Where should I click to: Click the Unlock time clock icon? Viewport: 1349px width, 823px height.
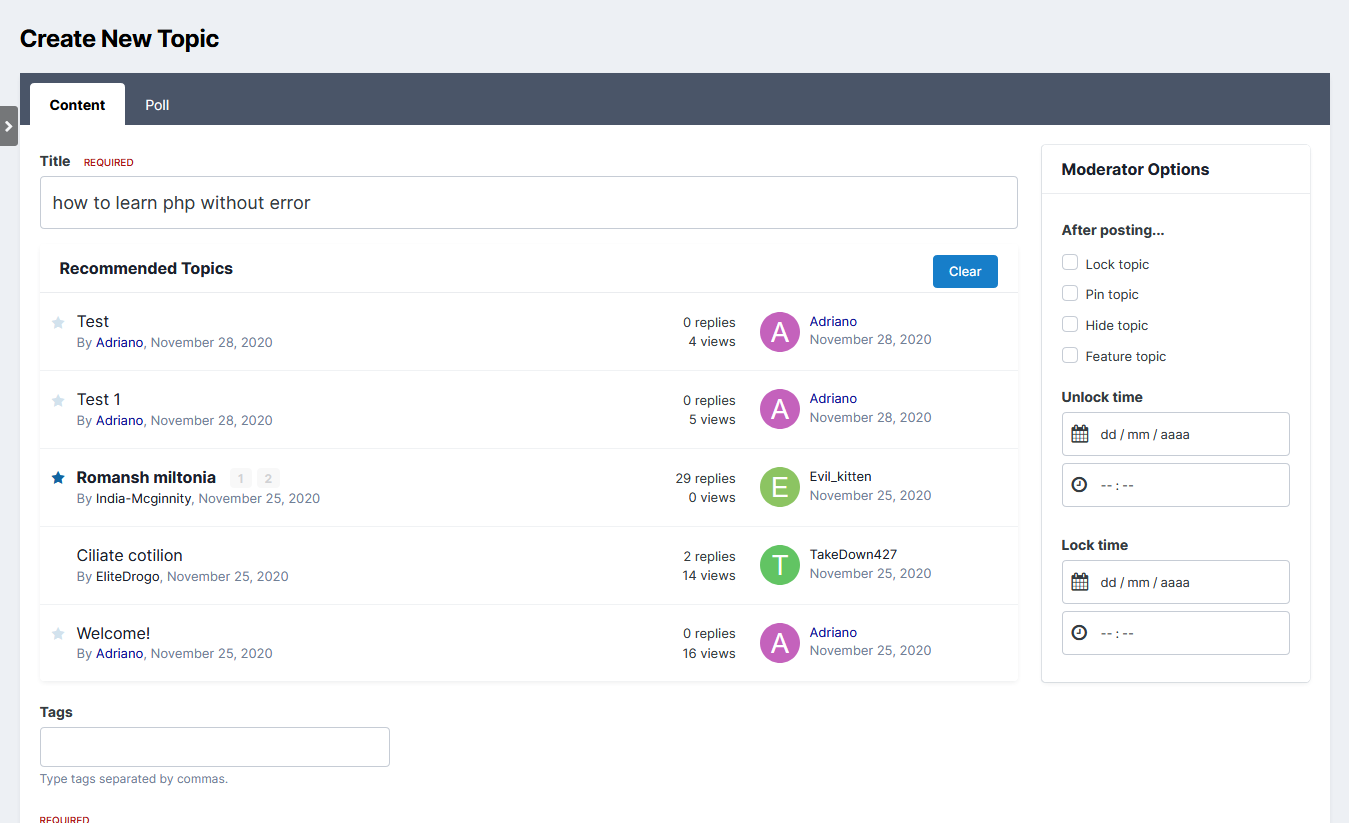[x=1080, y=484]
